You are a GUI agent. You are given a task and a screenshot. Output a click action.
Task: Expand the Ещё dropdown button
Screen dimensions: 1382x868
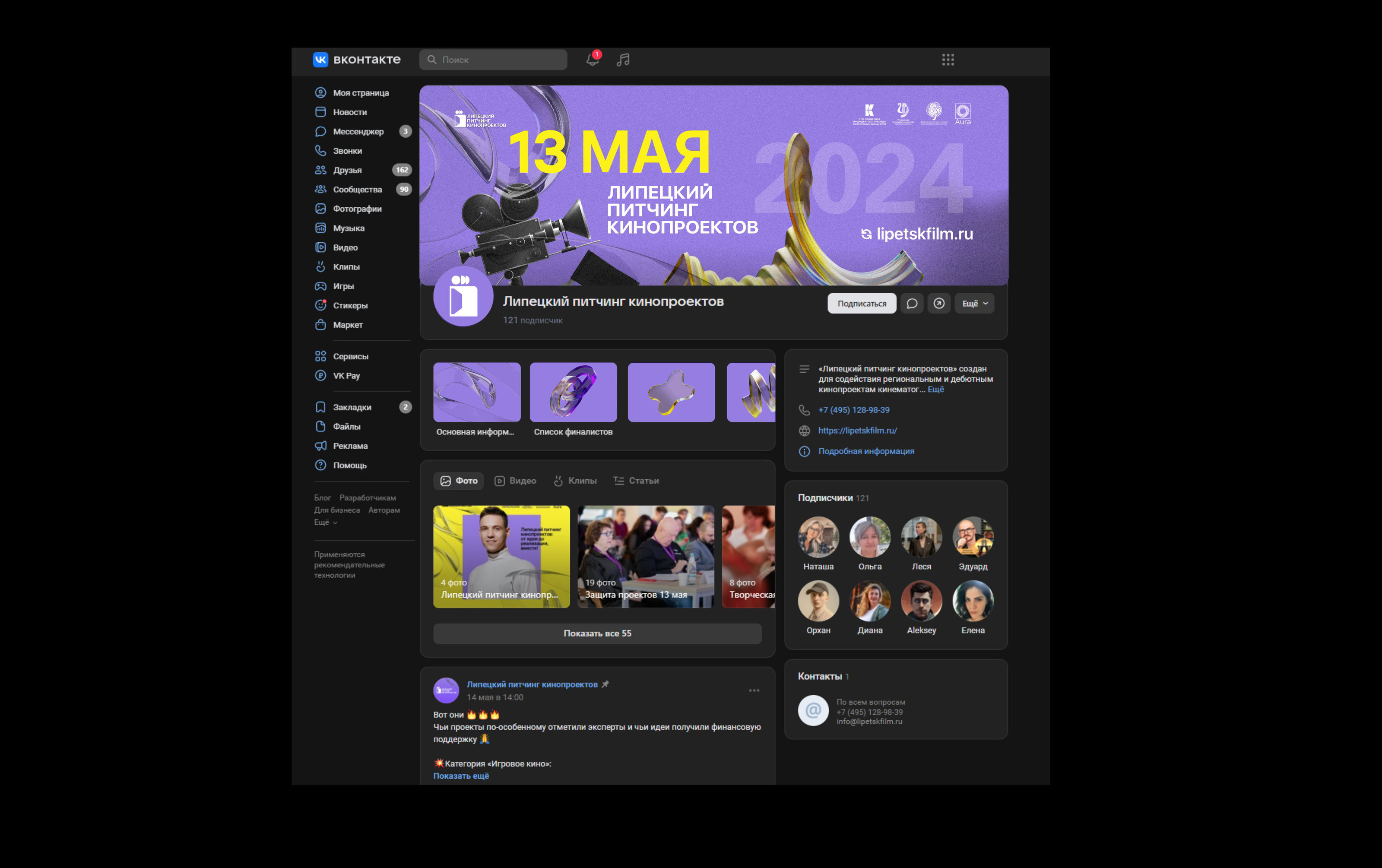974,304
